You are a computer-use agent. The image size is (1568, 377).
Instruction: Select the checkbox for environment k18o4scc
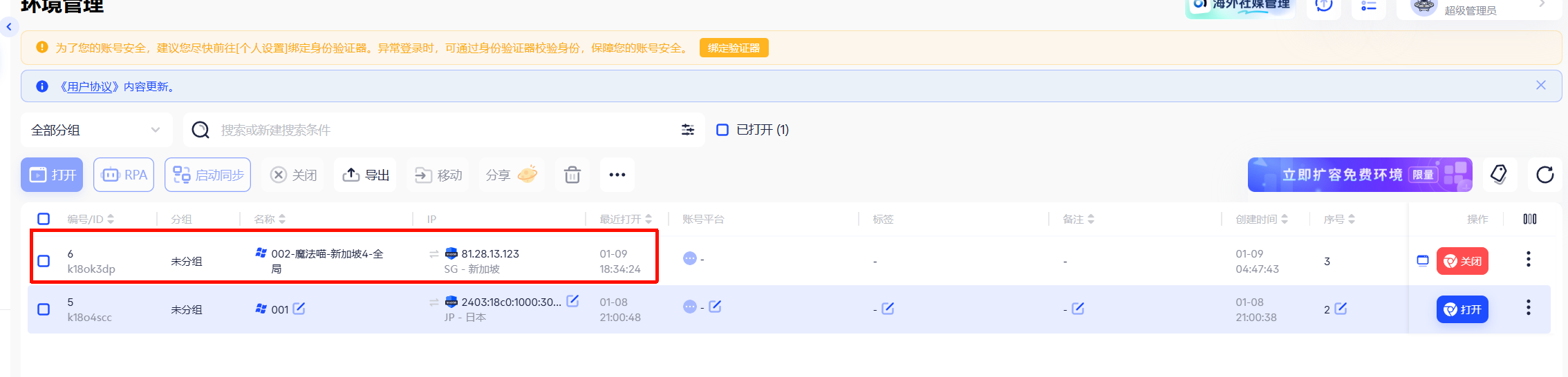[x=44, y=309]
